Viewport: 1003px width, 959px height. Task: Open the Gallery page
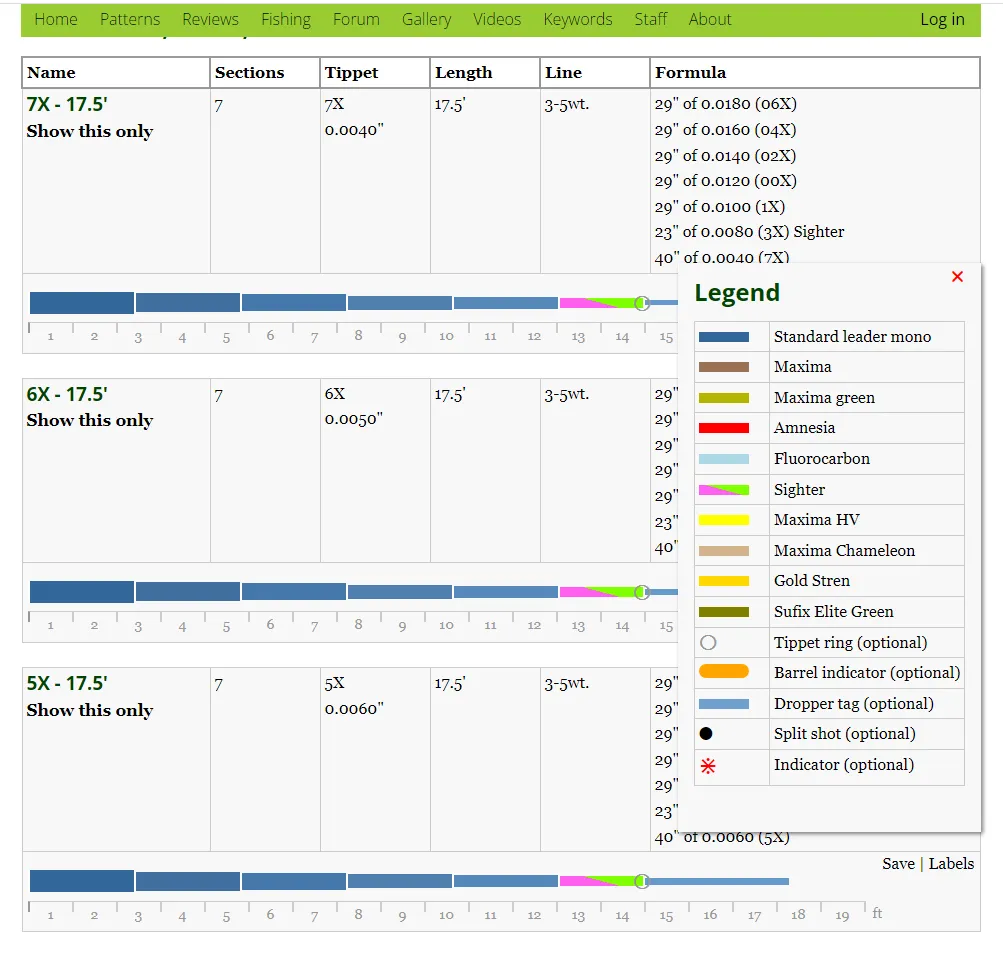427,19
